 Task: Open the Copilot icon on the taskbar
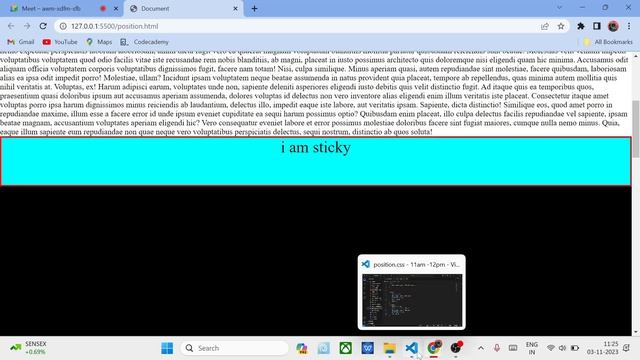click(302, 348)
